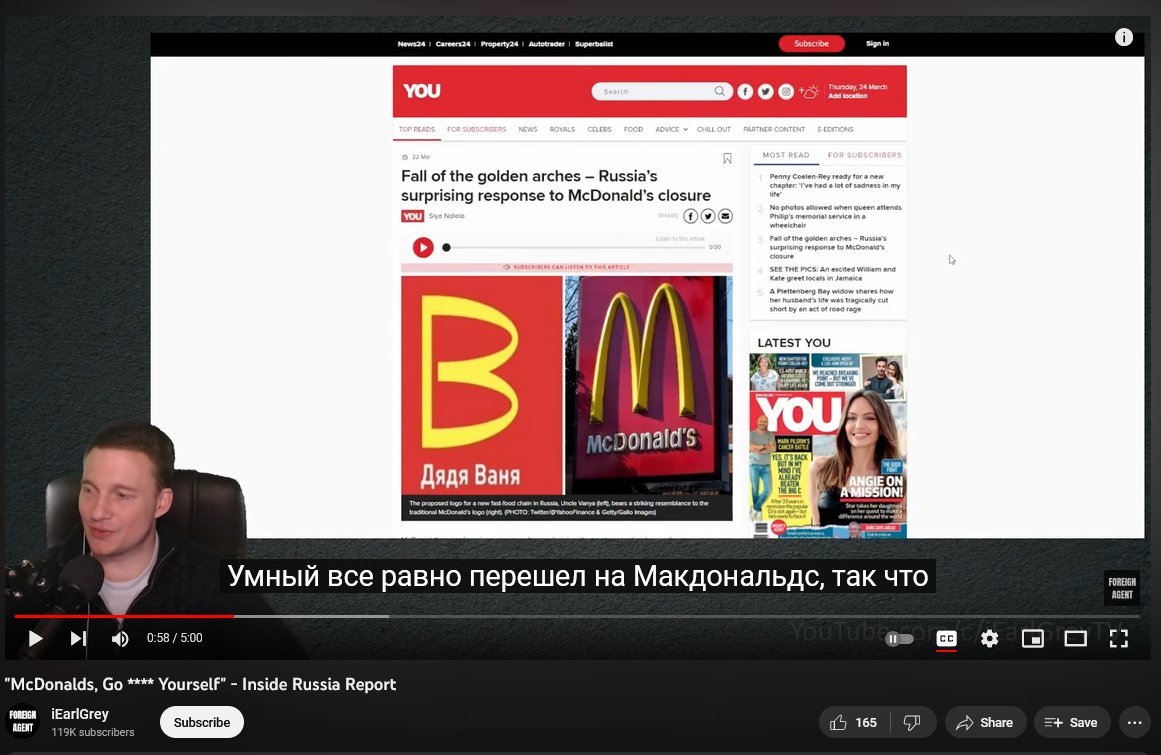Viewport: 1161px width, 755px height.
Task: Share article by email
Action: [x=726, y=216]
